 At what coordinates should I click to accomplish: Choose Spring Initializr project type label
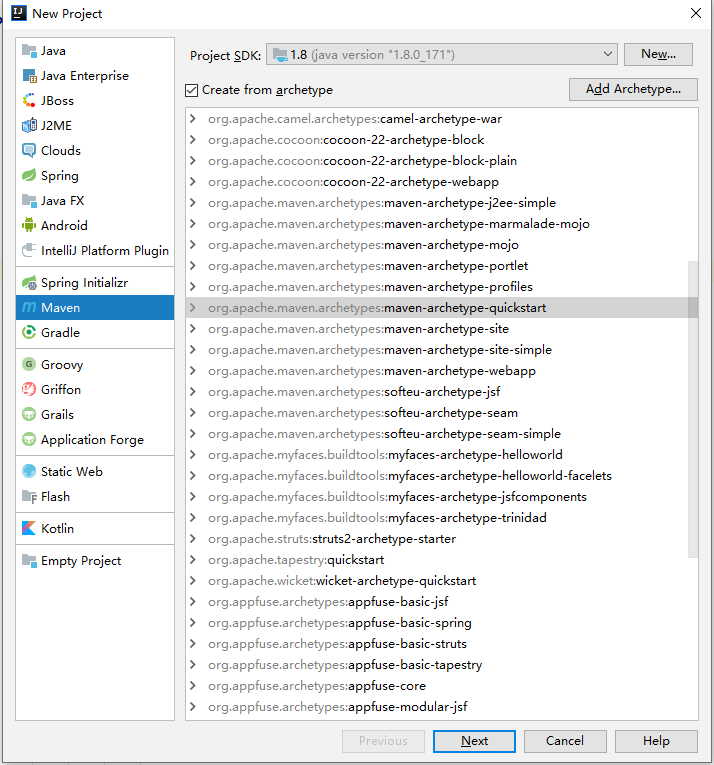point(84,283)
